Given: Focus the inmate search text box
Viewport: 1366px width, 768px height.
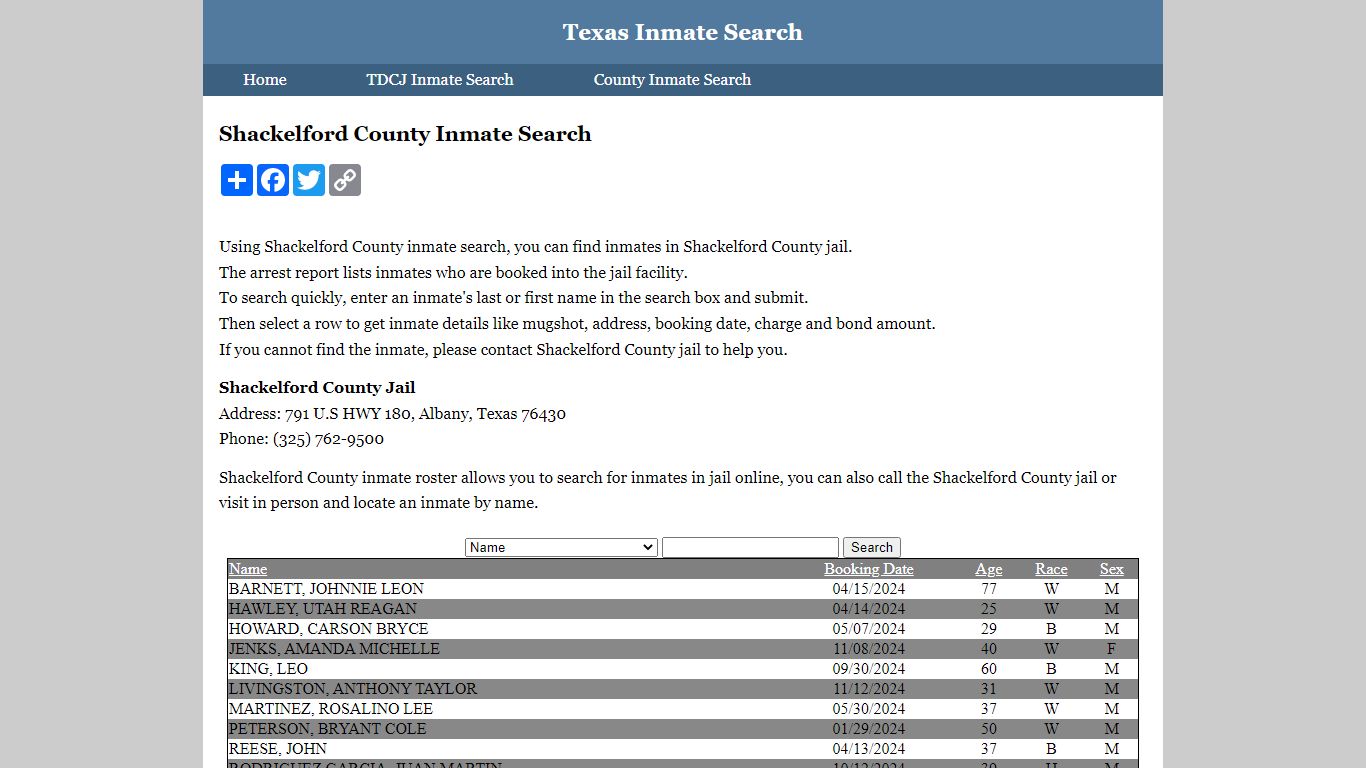Looking at the screenshot, I should click(x=750, y=547).
